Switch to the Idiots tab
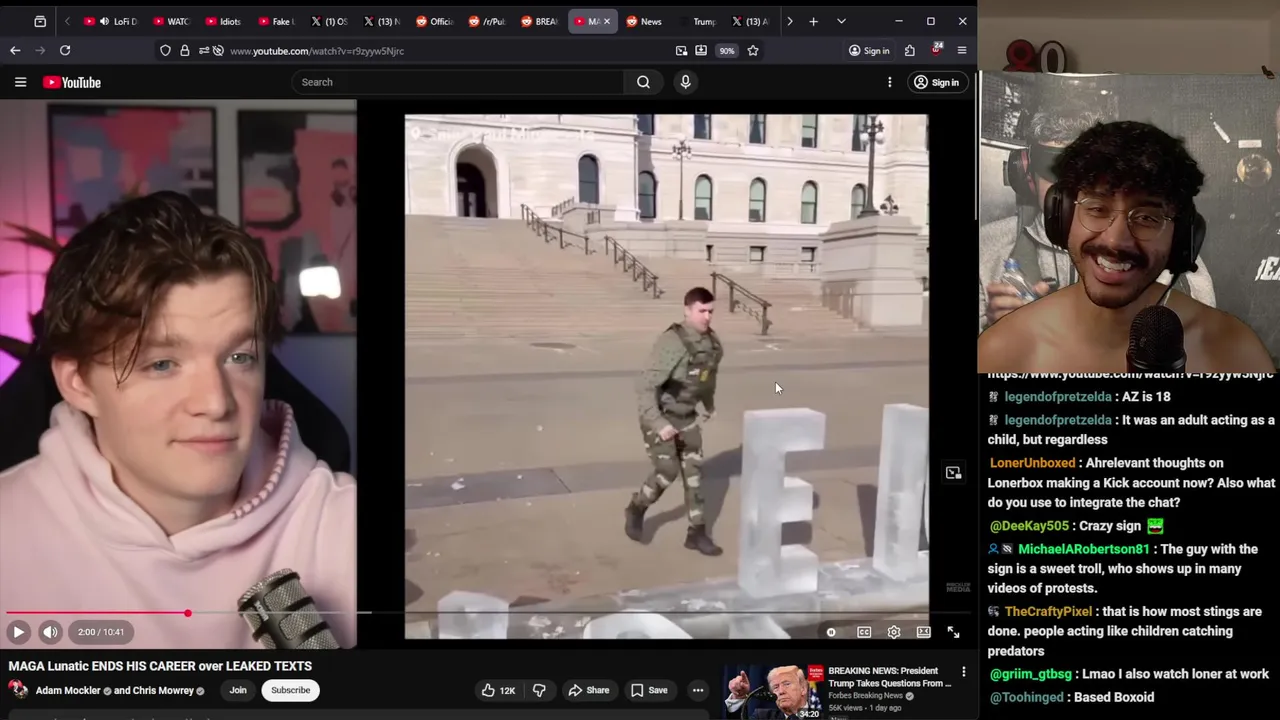Screen dimensions: 1280x720 (222, 21)
